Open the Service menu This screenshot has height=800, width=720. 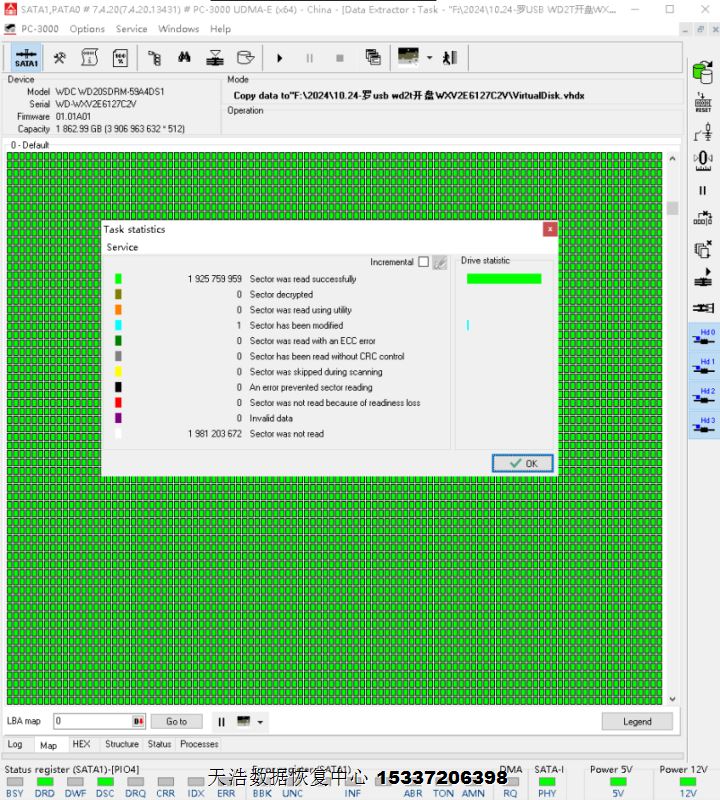click(x=131, y=29)
